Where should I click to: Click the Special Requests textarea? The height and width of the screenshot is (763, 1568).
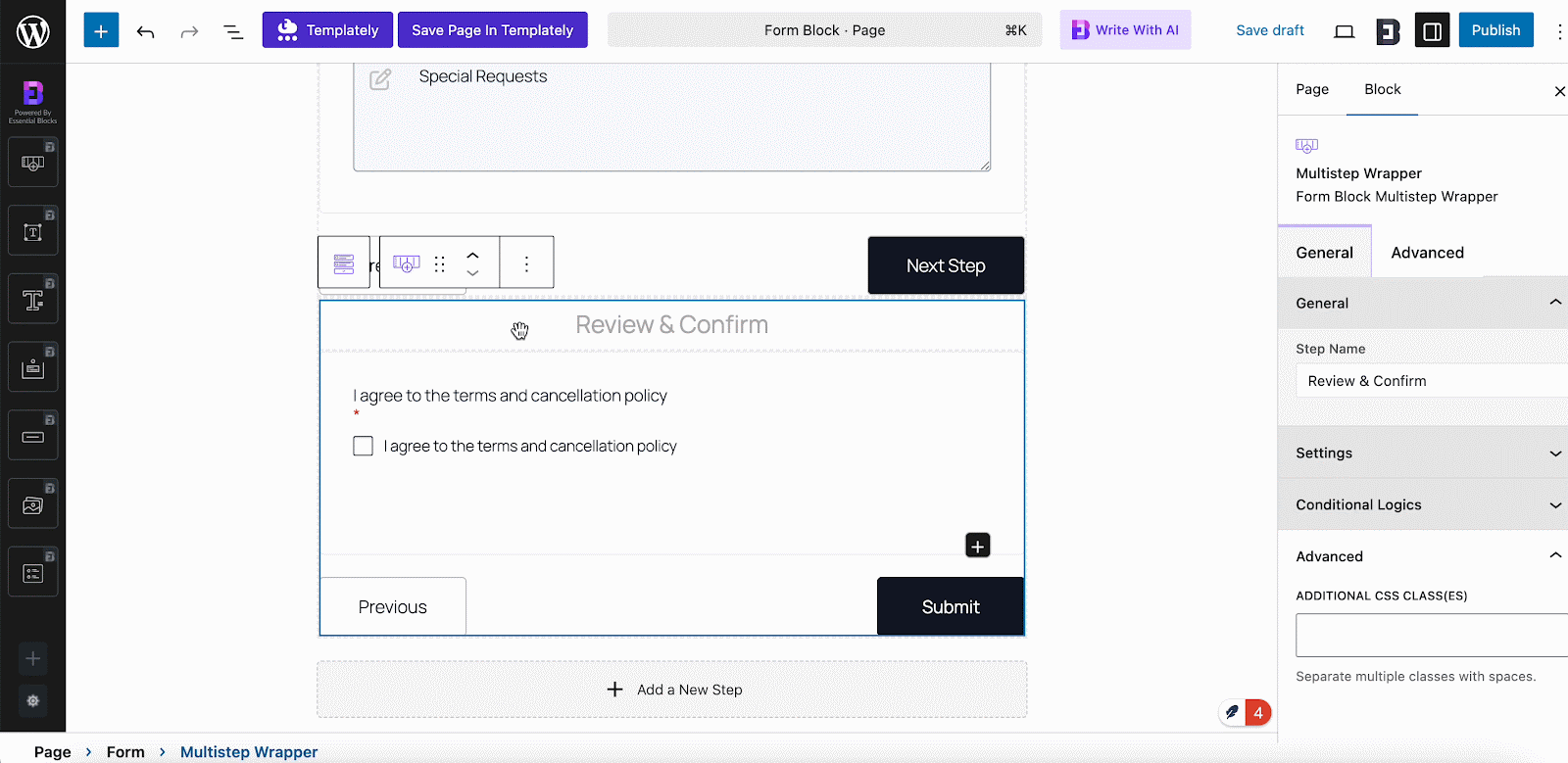[671, 117]
